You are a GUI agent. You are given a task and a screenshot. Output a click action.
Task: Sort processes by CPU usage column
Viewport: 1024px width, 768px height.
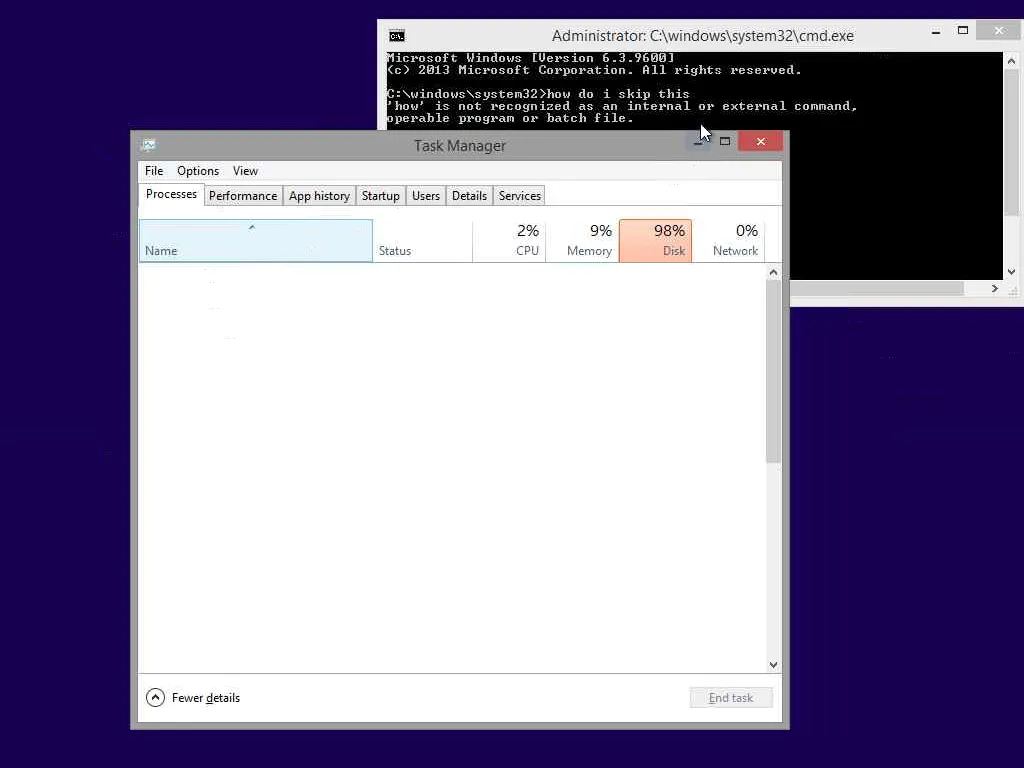pyautogui.click(x=509, y=241)
